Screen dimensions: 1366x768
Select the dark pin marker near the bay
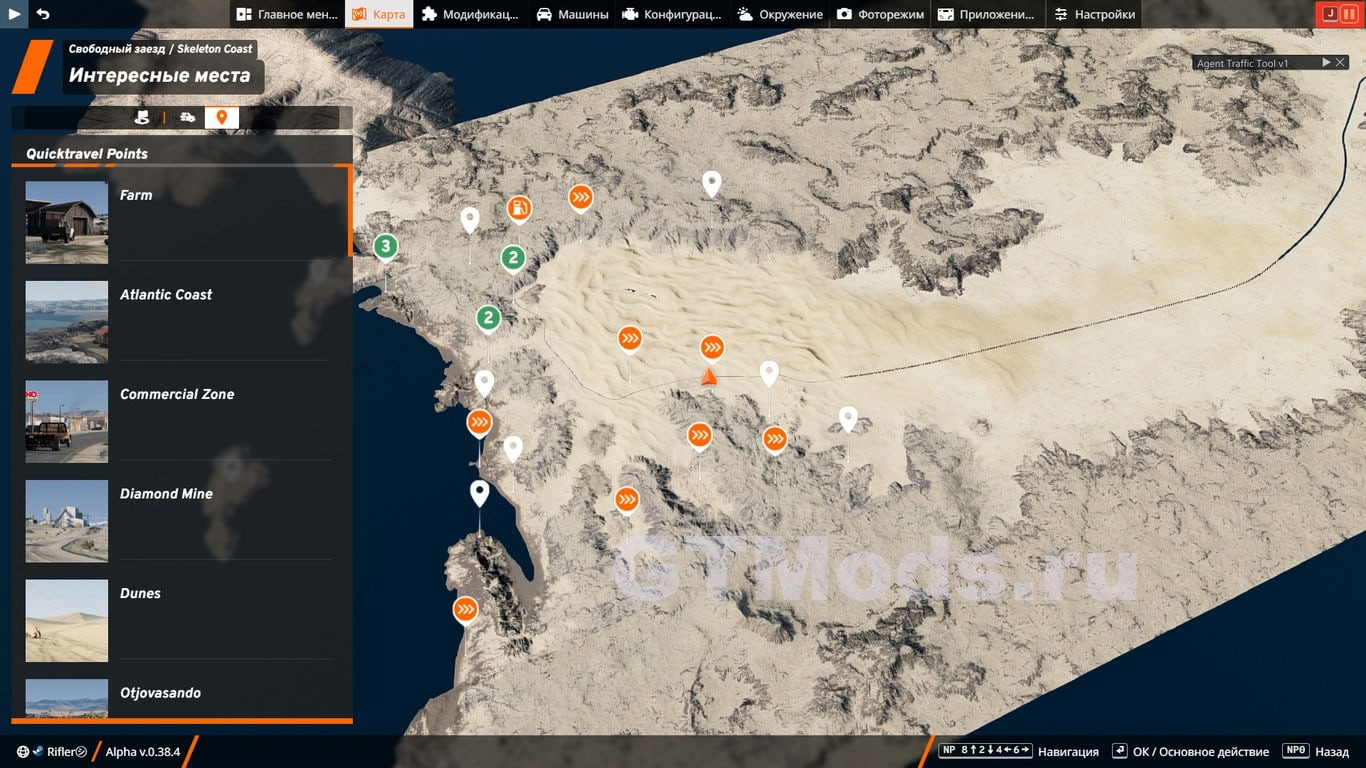[x=480, y=492]
